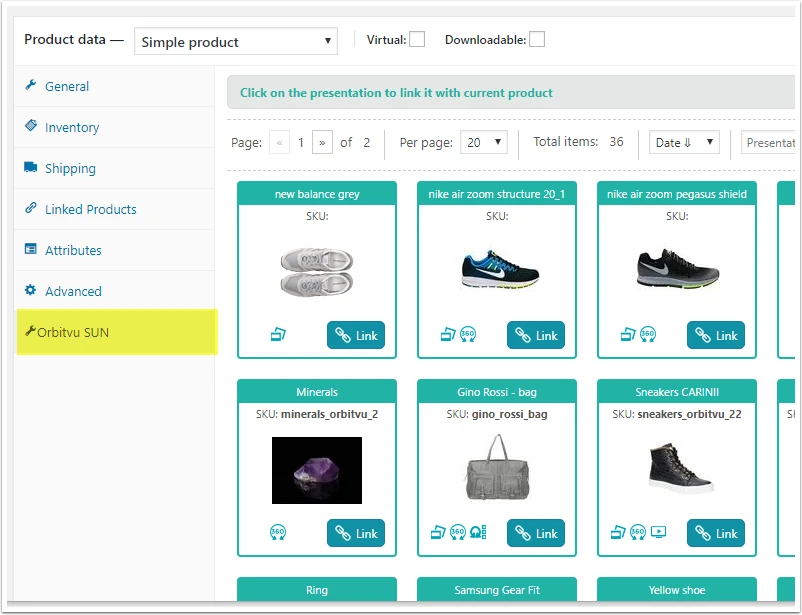Go to the next page of presentations
802x615 pixels.
tap(322, 142)
